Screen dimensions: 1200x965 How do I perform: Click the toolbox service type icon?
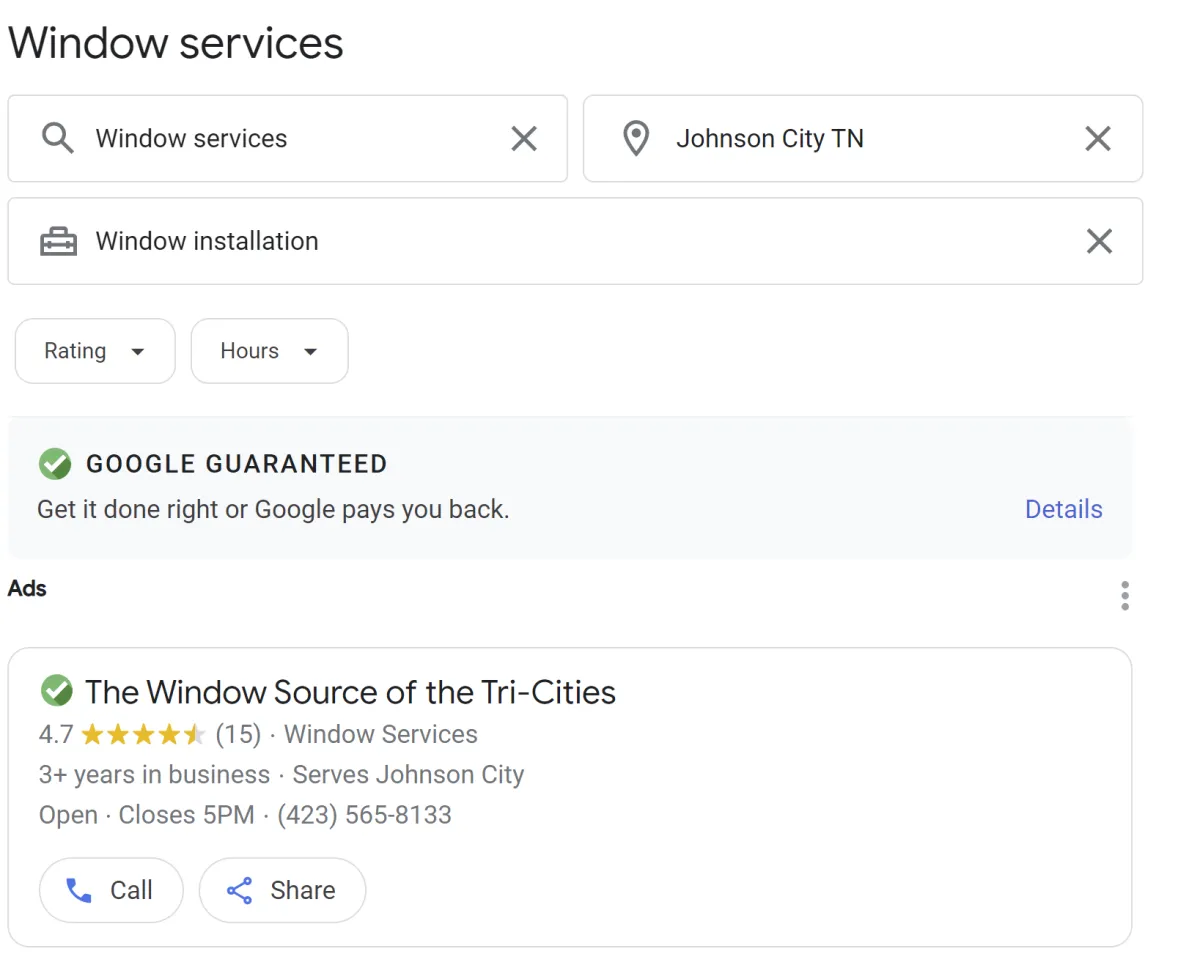(58, 241)
